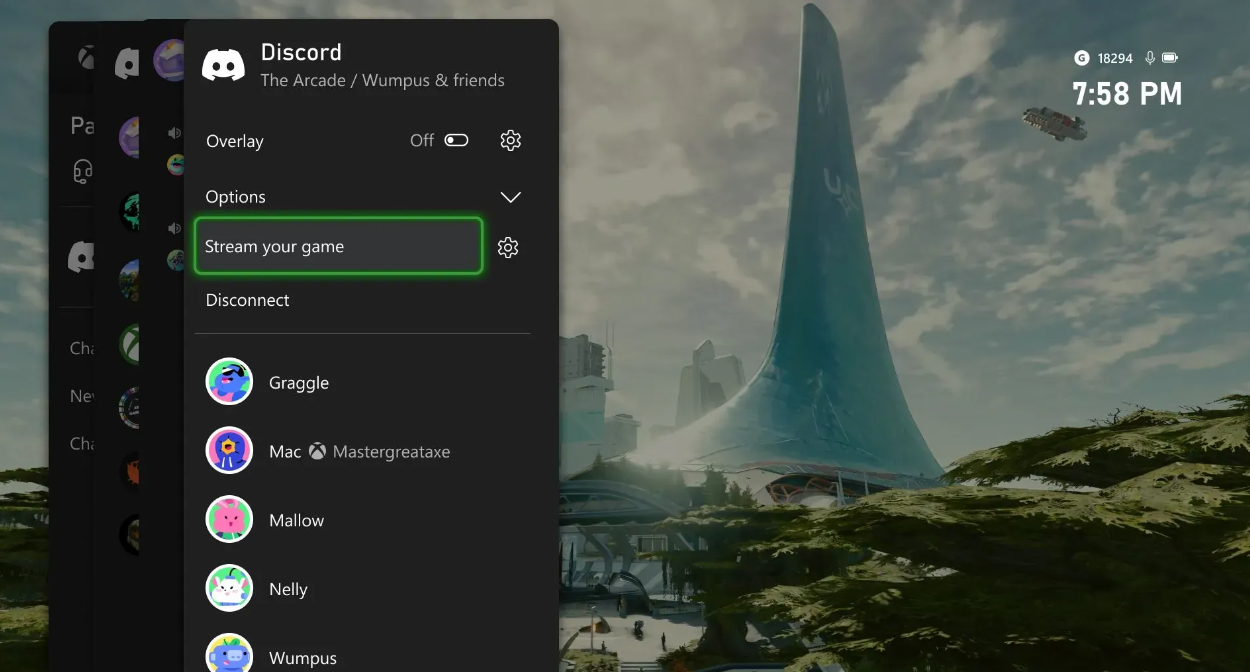Click the Nelly name label

tap(288, 589)
